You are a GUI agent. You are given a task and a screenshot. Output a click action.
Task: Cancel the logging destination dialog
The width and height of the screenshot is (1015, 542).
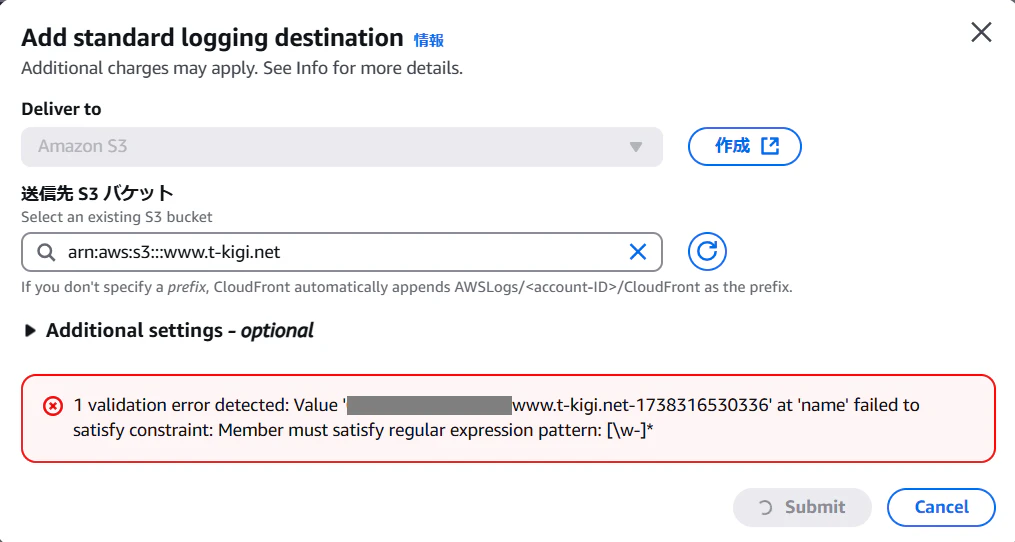tap(940, 507)
